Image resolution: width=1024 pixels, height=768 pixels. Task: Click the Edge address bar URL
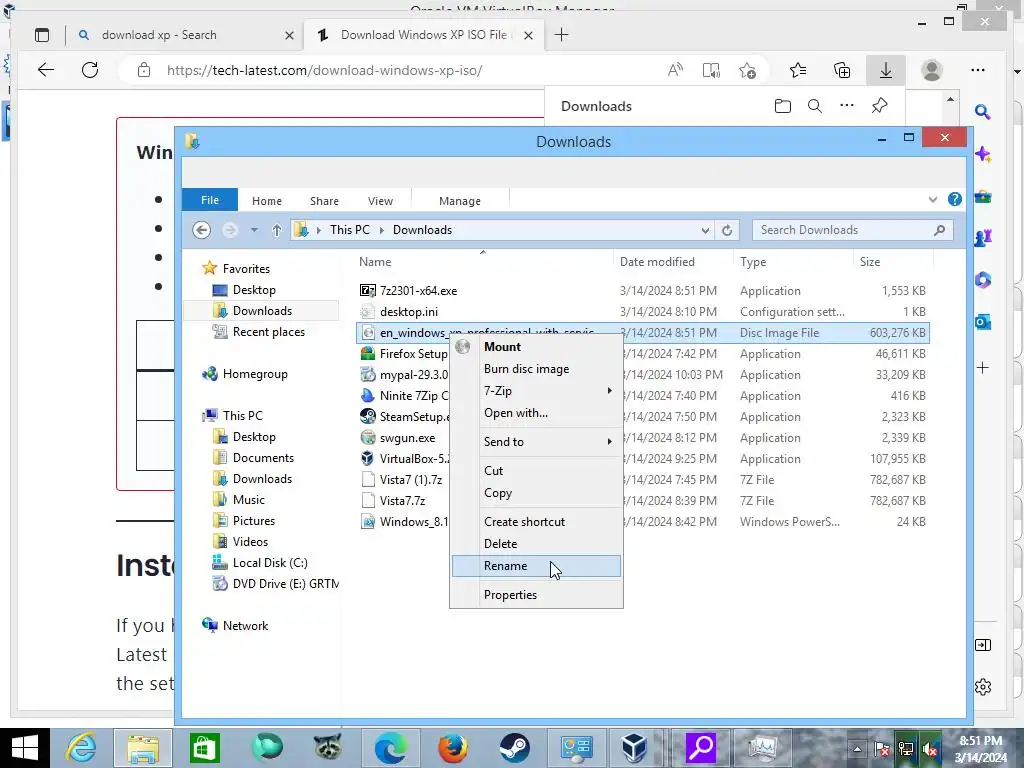[x=325, y=71]
